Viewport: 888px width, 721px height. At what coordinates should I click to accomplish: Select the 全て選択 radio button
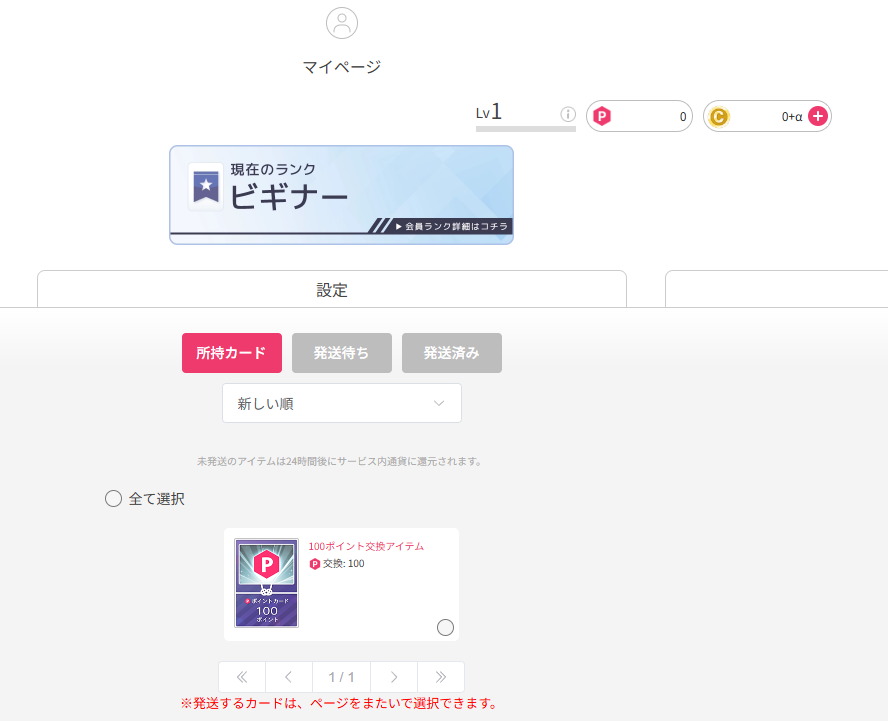[x=113, y=498]
